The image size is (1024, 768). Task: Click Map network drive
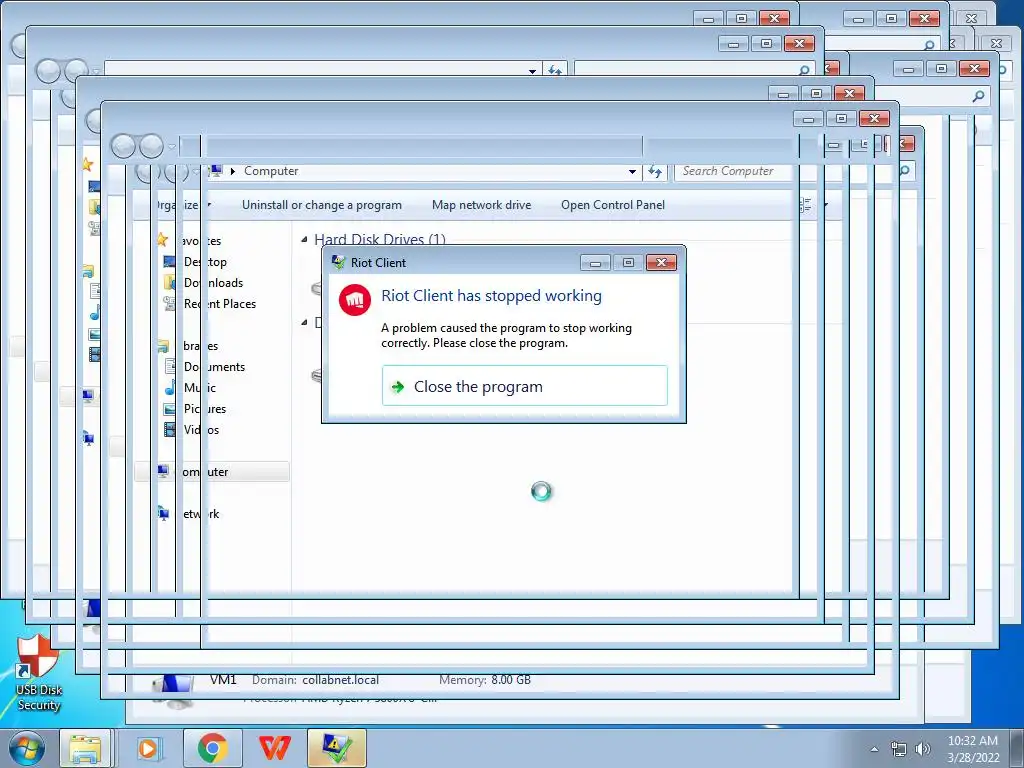click(x=481, y=205)
